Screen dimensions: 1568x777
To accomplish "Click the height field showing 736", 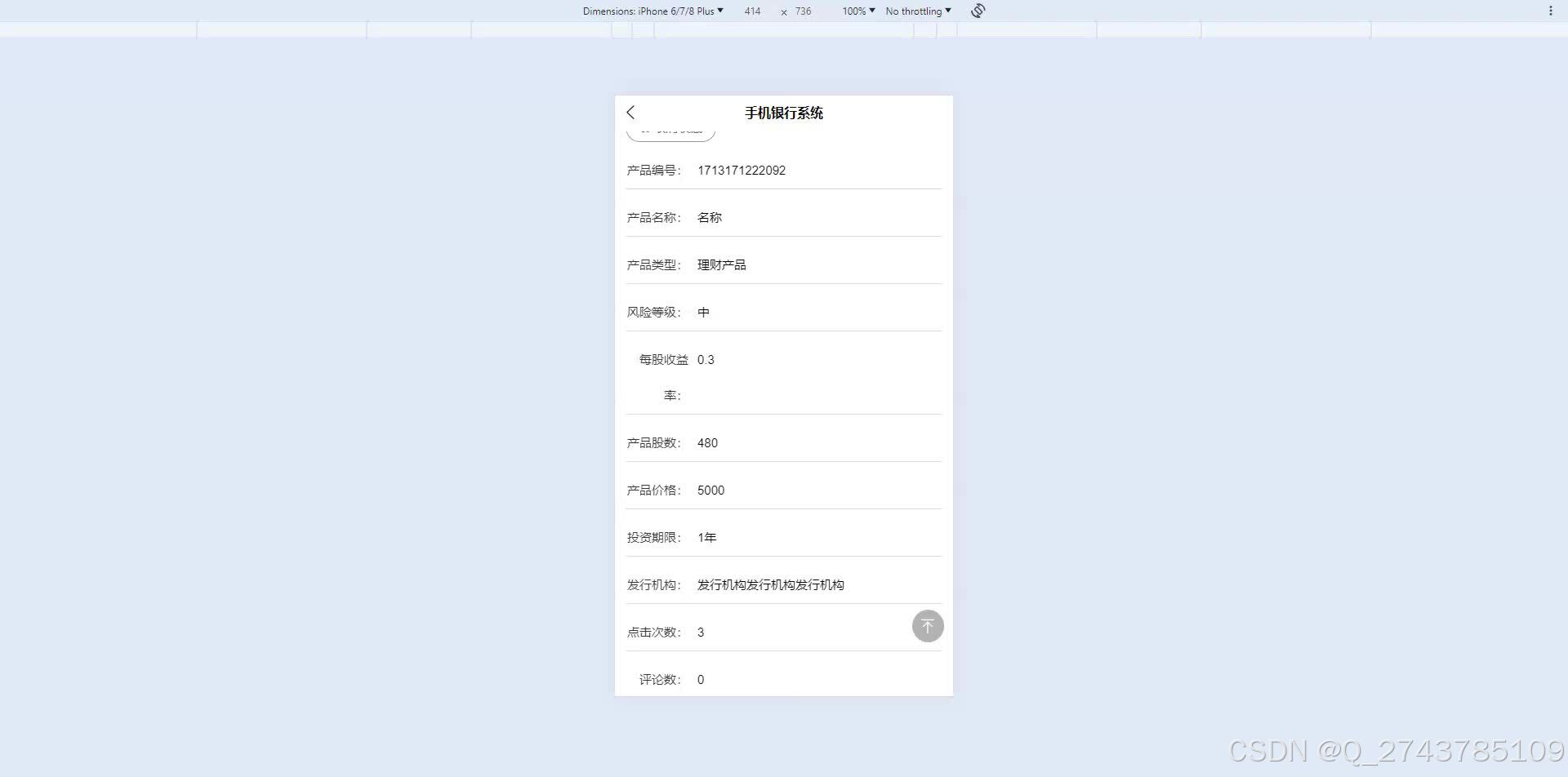I will click(804, 11).
